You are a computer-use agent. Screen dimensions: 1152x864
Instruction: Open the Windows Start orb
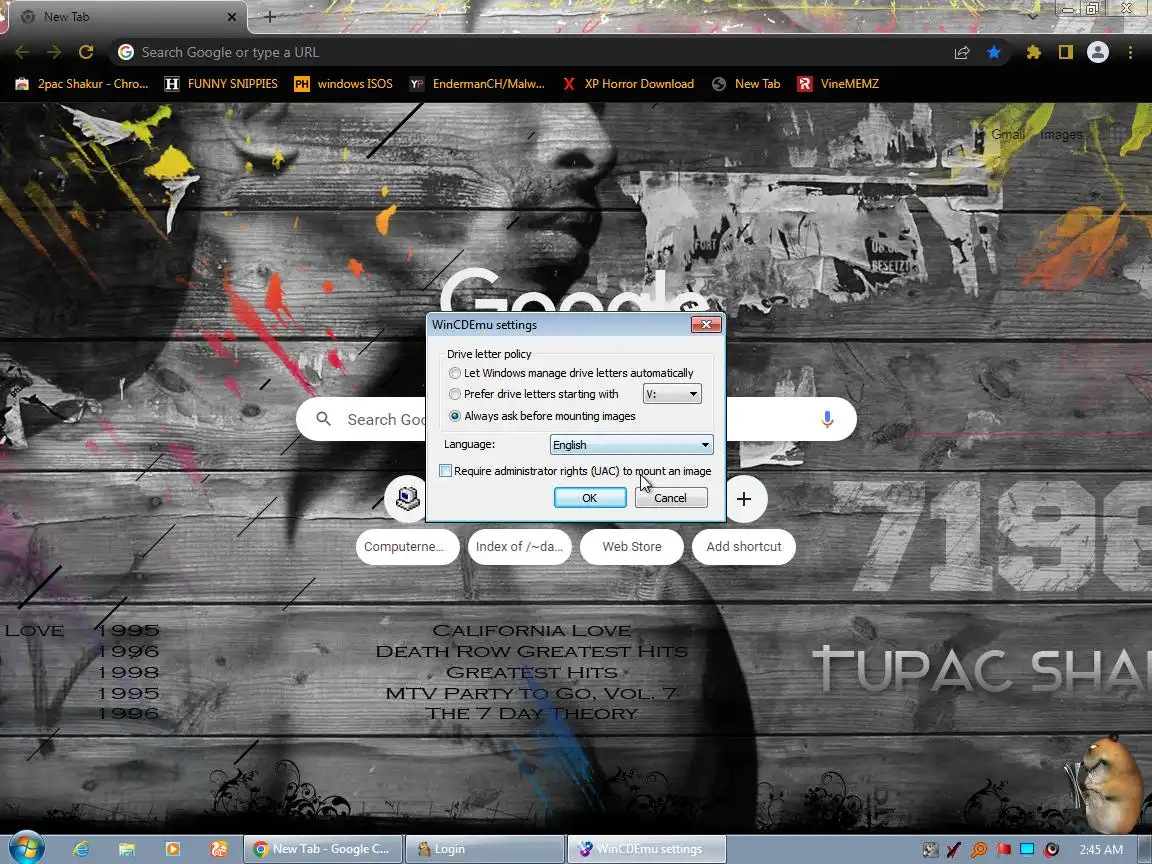click(x=27, y=849)
